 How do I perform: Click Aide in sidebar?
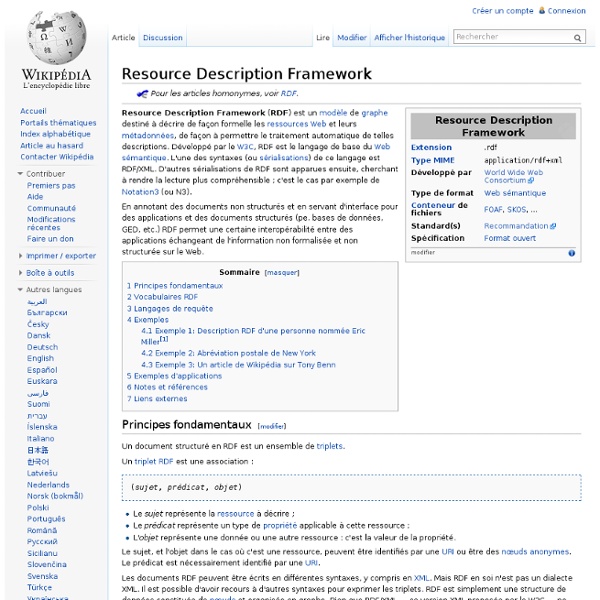tap(35, 197)
